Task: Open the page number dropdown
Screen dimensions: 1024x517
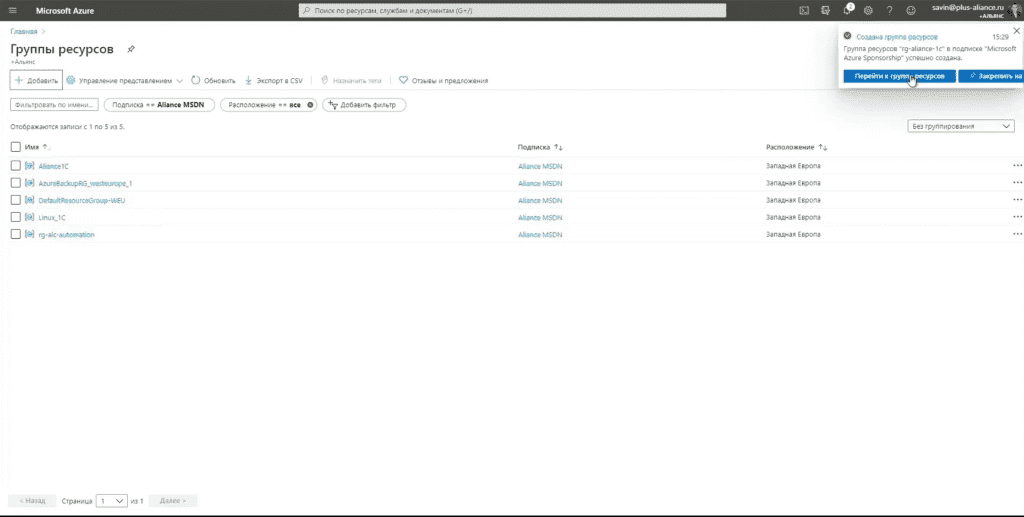Action: point(112,501)
